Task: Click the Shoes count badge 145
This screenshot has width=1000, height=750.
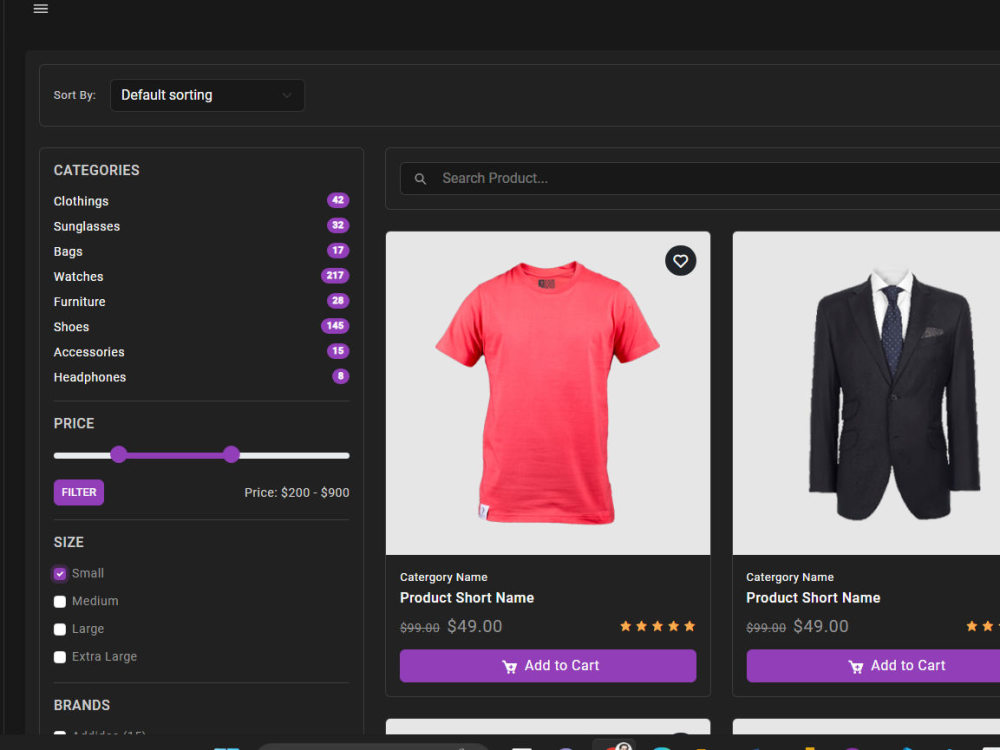Action: coord(335,326)
